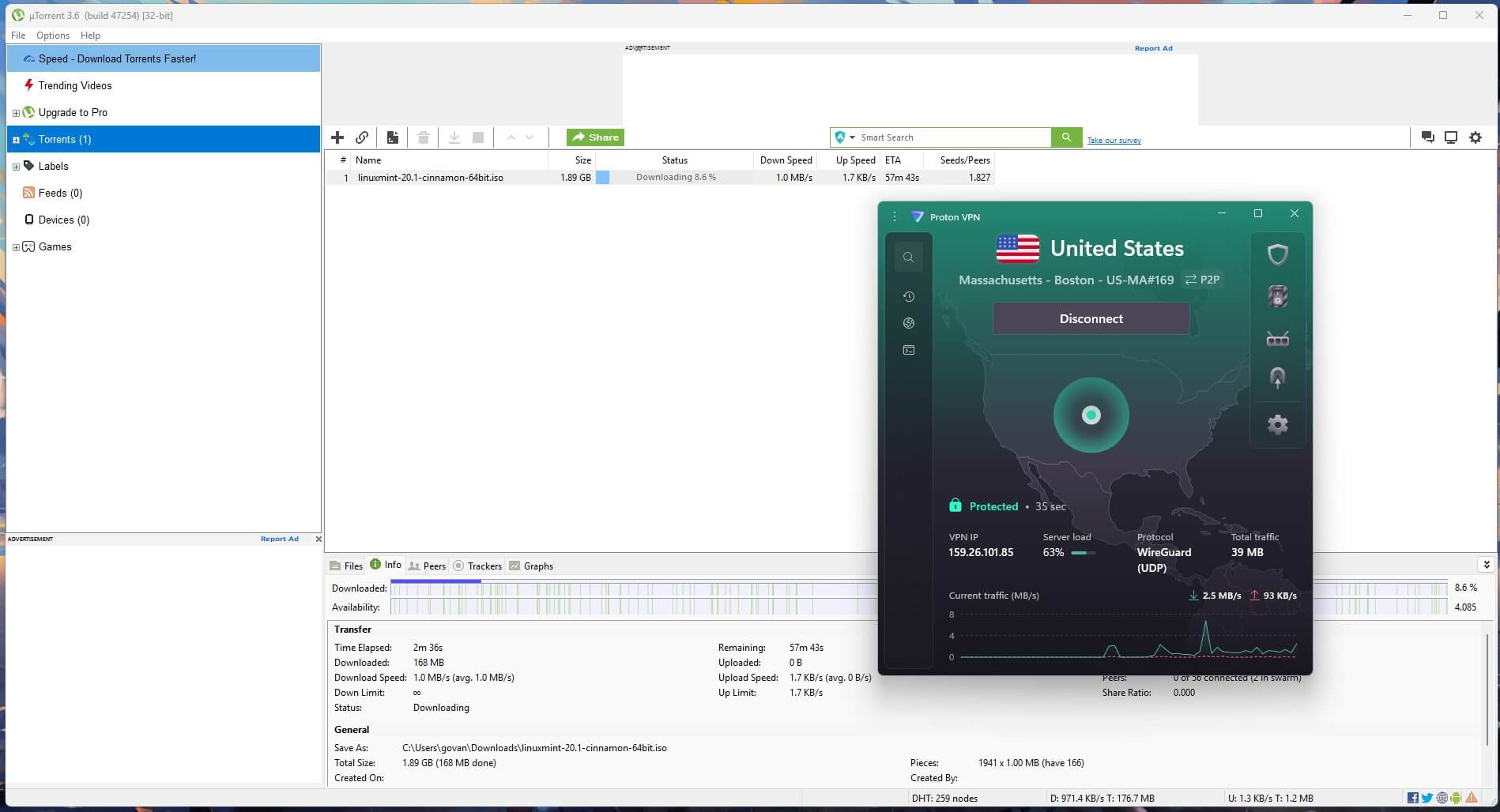1500x812 pixels.
Task: Open Proton VPN countries globe icon
Action: click(909, 323)
